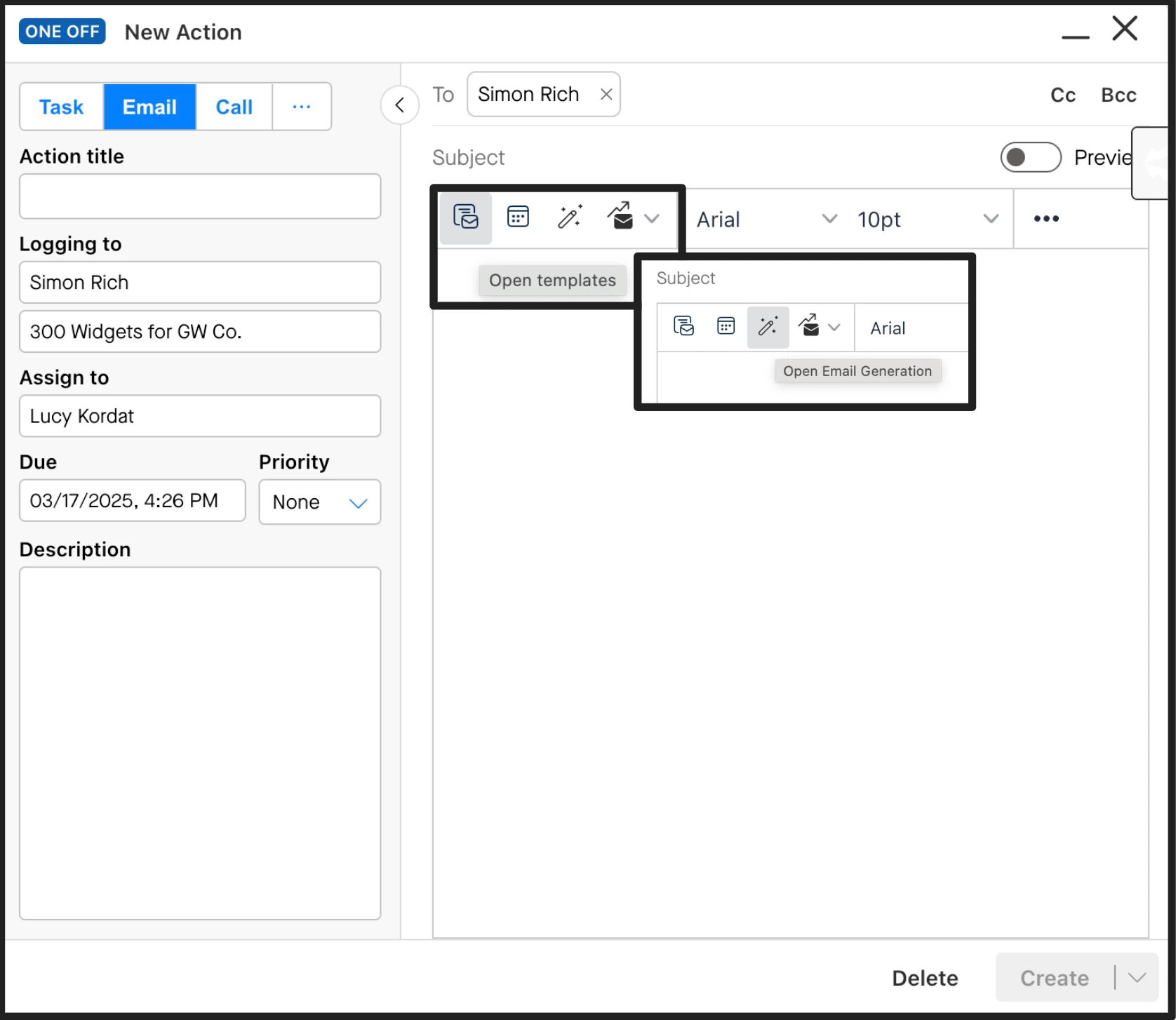Click the calendar scheduling icon in toolbar

(x=518, y=217)
